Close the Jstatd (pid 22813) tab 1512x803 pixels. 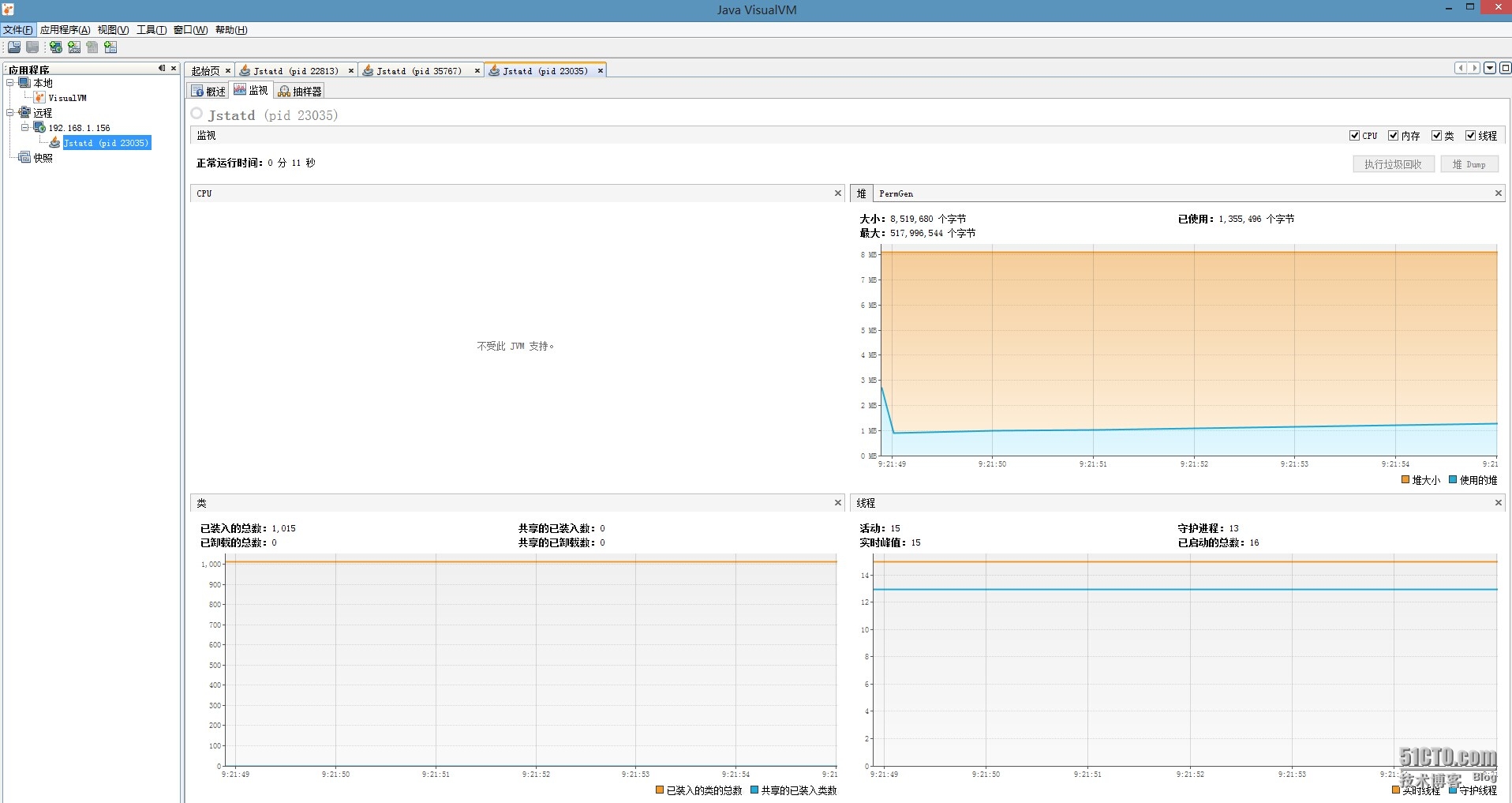tap(351, 71)
